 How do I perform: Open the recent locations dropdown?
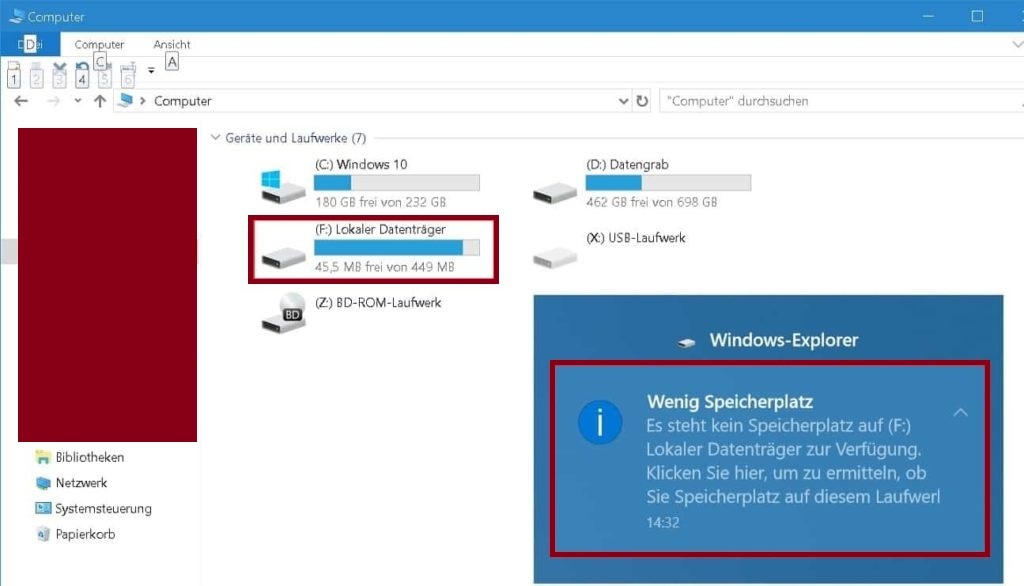78,101
